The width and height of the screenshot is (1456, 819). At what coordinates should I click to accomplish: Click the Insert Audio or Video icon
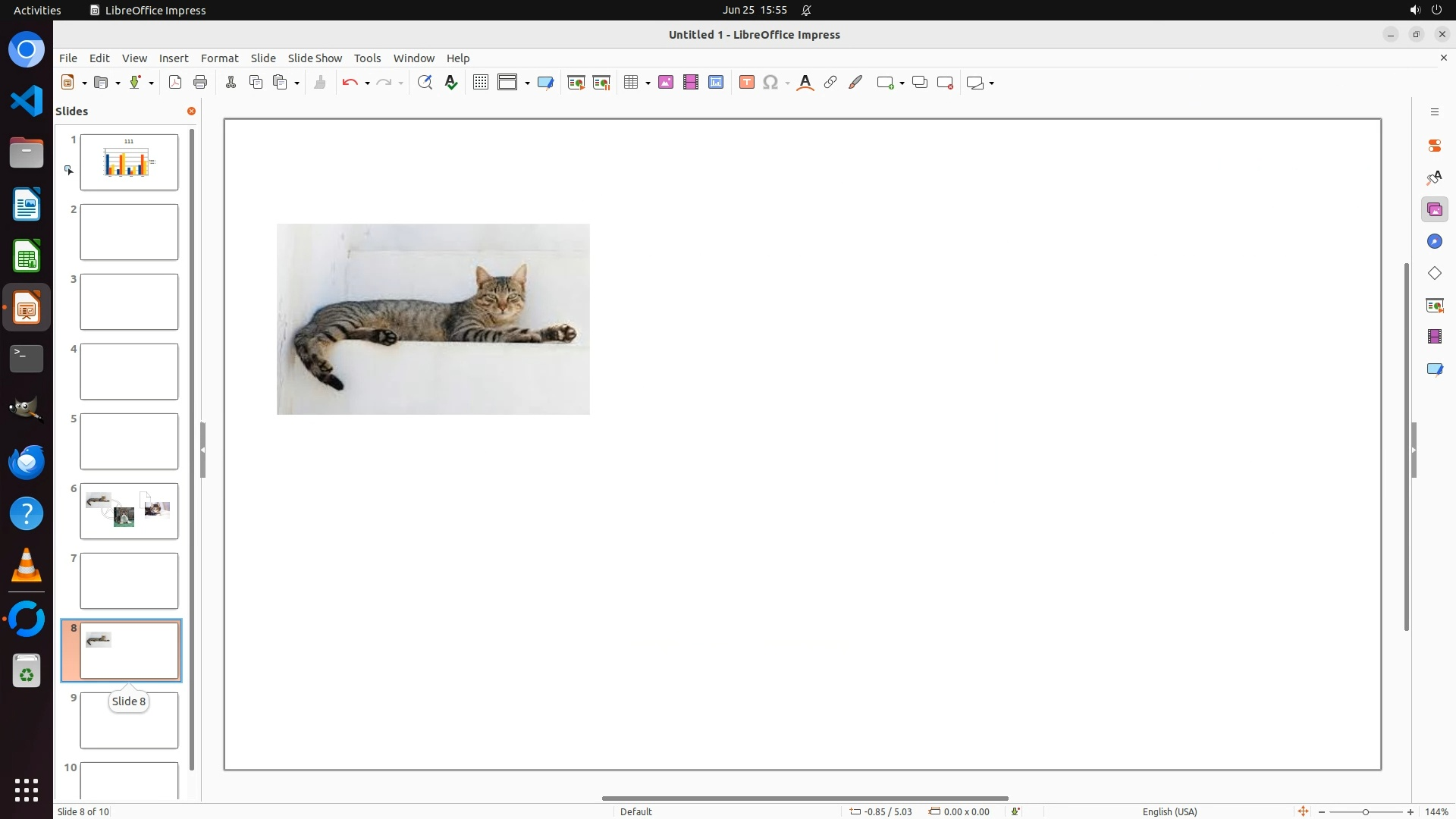(691, 83)
